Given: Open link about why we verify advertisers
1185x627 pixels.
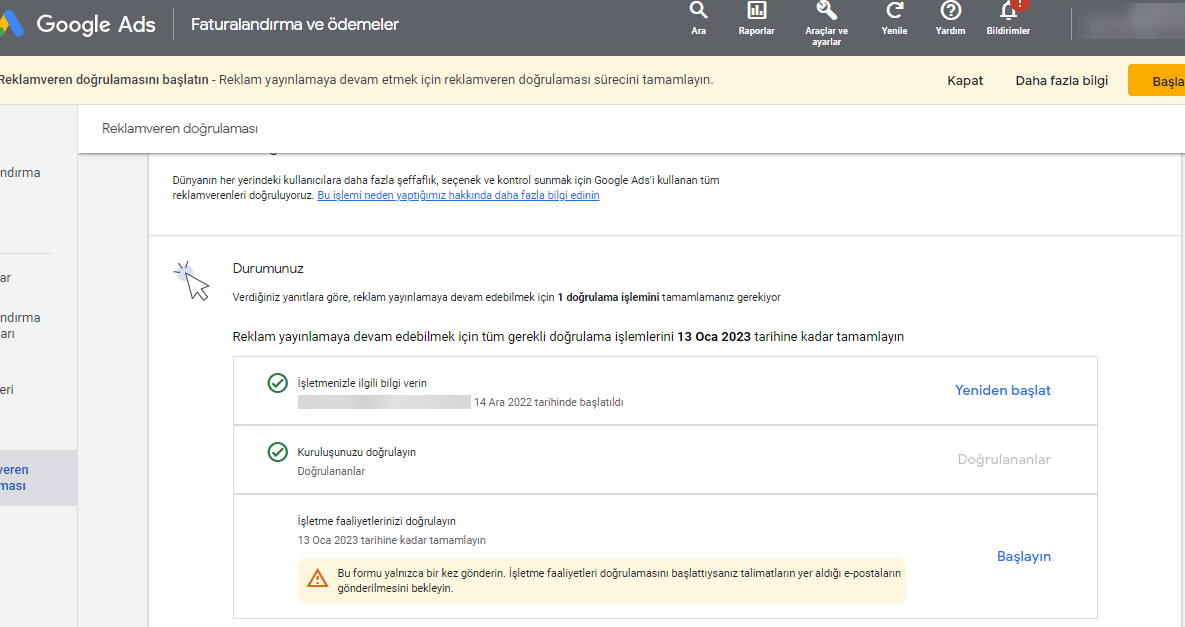Looking at the screenshot, I should [458, 196].
